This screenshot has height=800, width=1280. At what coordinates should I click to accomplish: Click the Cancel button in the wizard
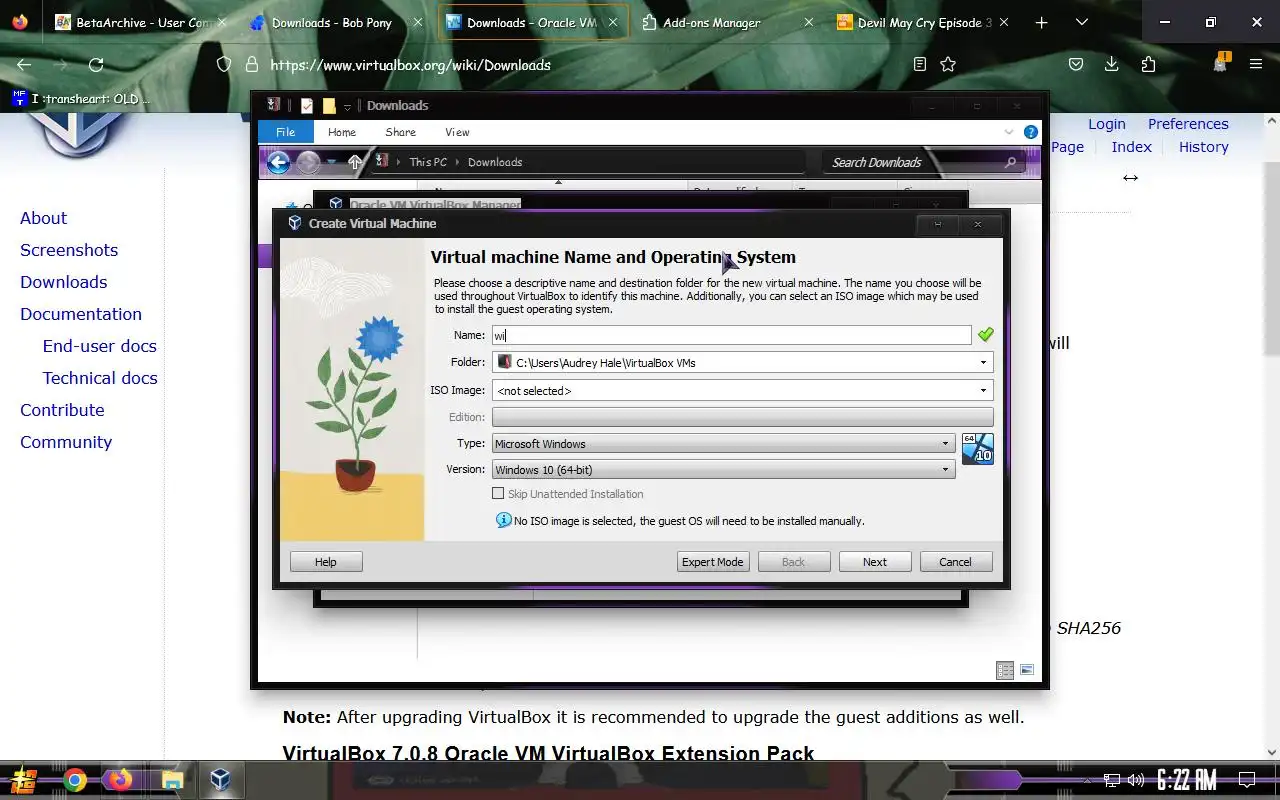[955, 562]
